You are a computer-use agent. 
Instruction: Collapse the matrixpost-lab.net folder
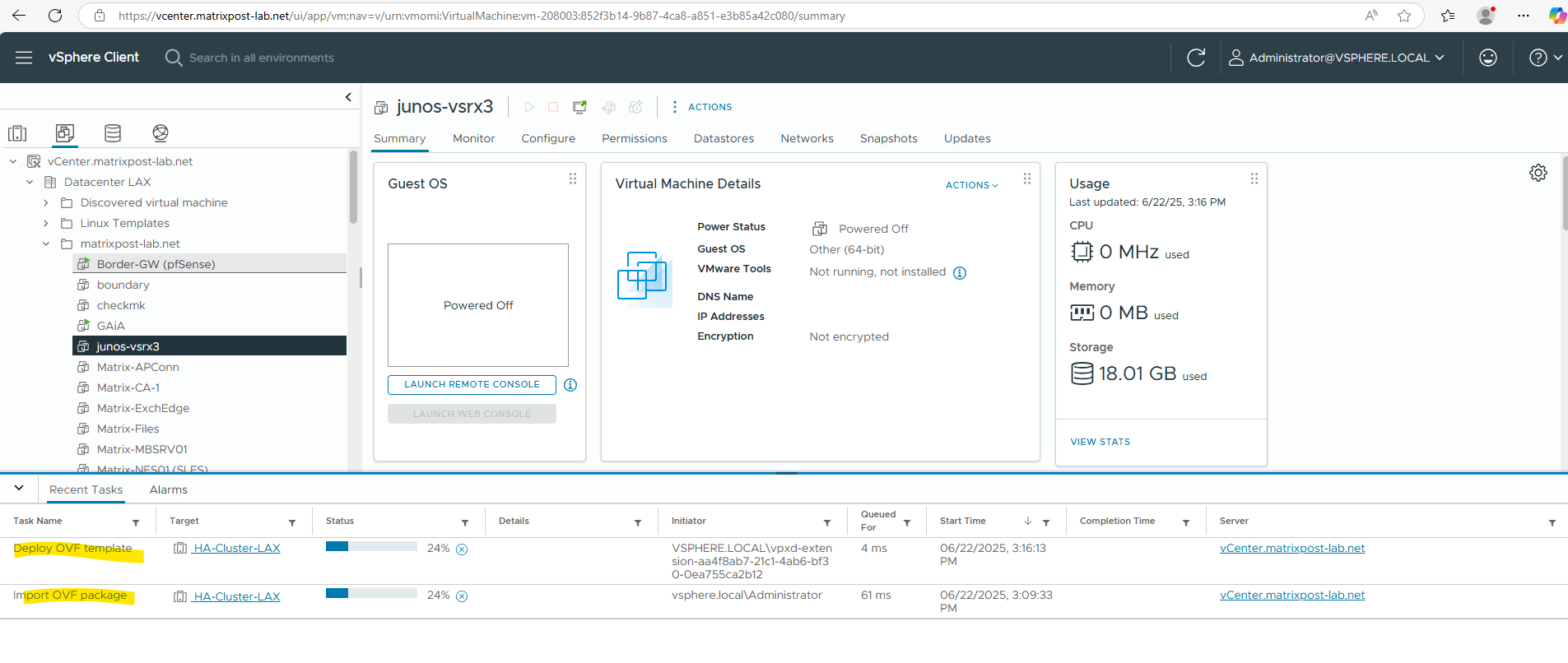point(46,243)
